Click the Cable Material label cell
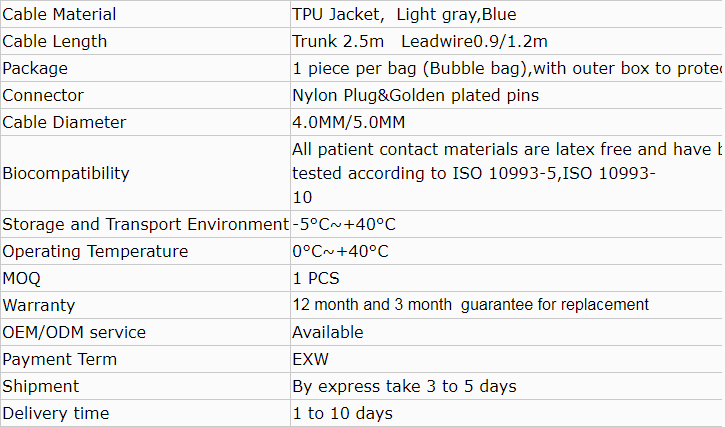This screenshot has height=427, width=725. click(59, 14)
